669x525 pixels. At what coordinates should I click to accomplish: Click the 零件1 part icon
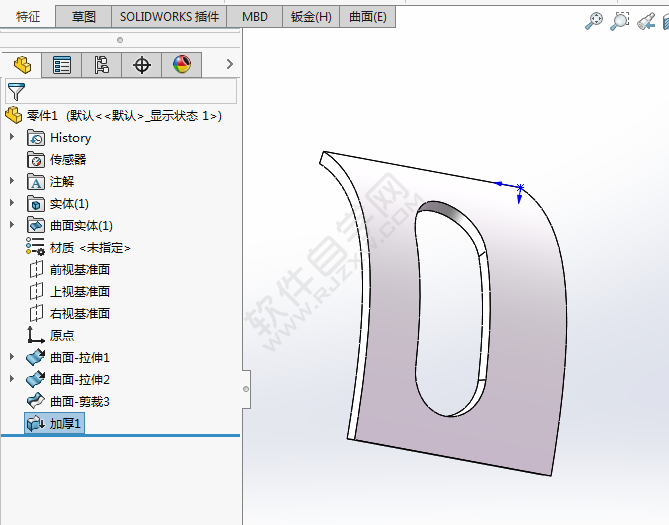click(x=14, y=115)
